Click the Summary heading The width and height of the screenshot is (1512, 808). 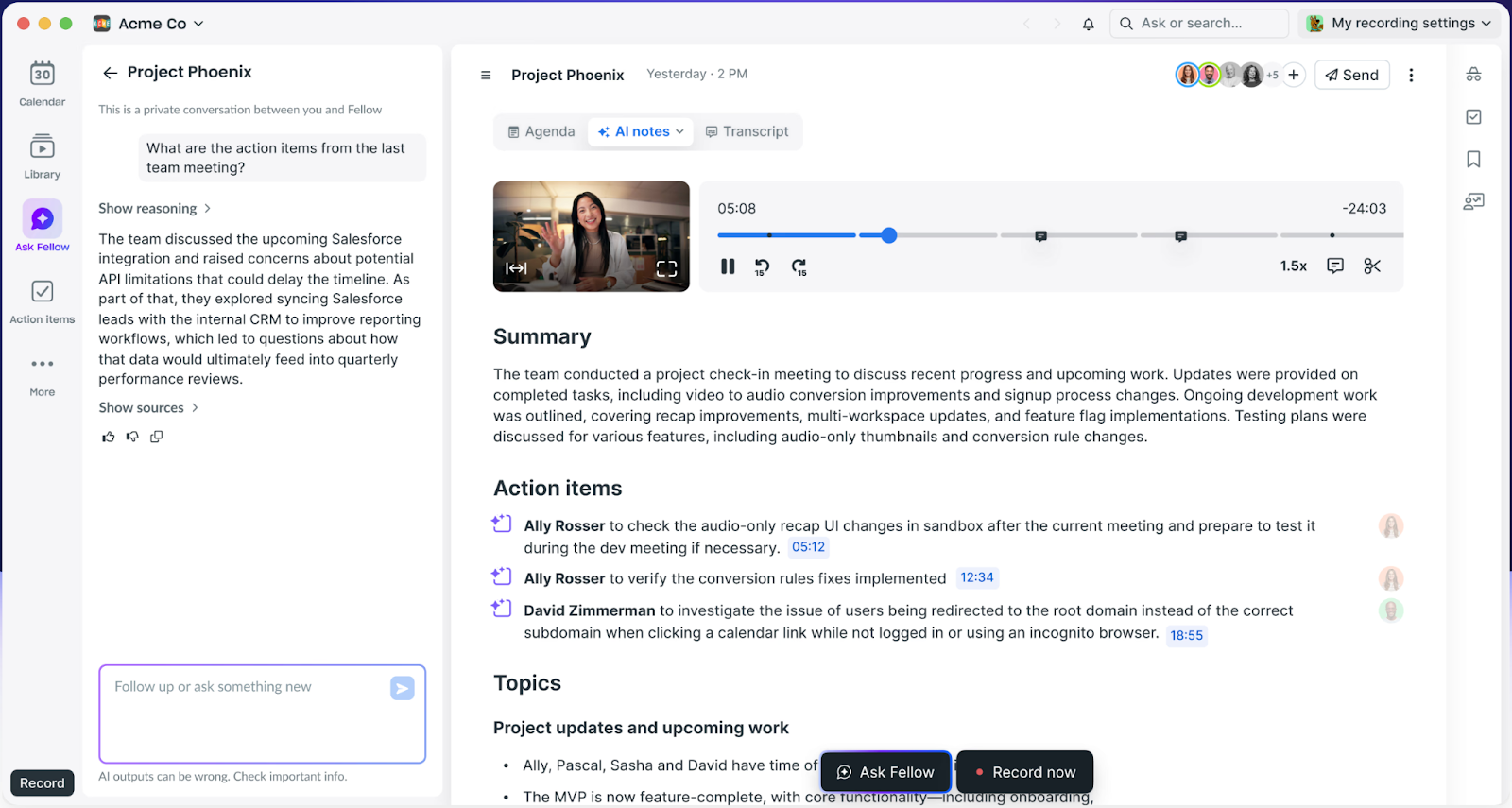[542, 337]
